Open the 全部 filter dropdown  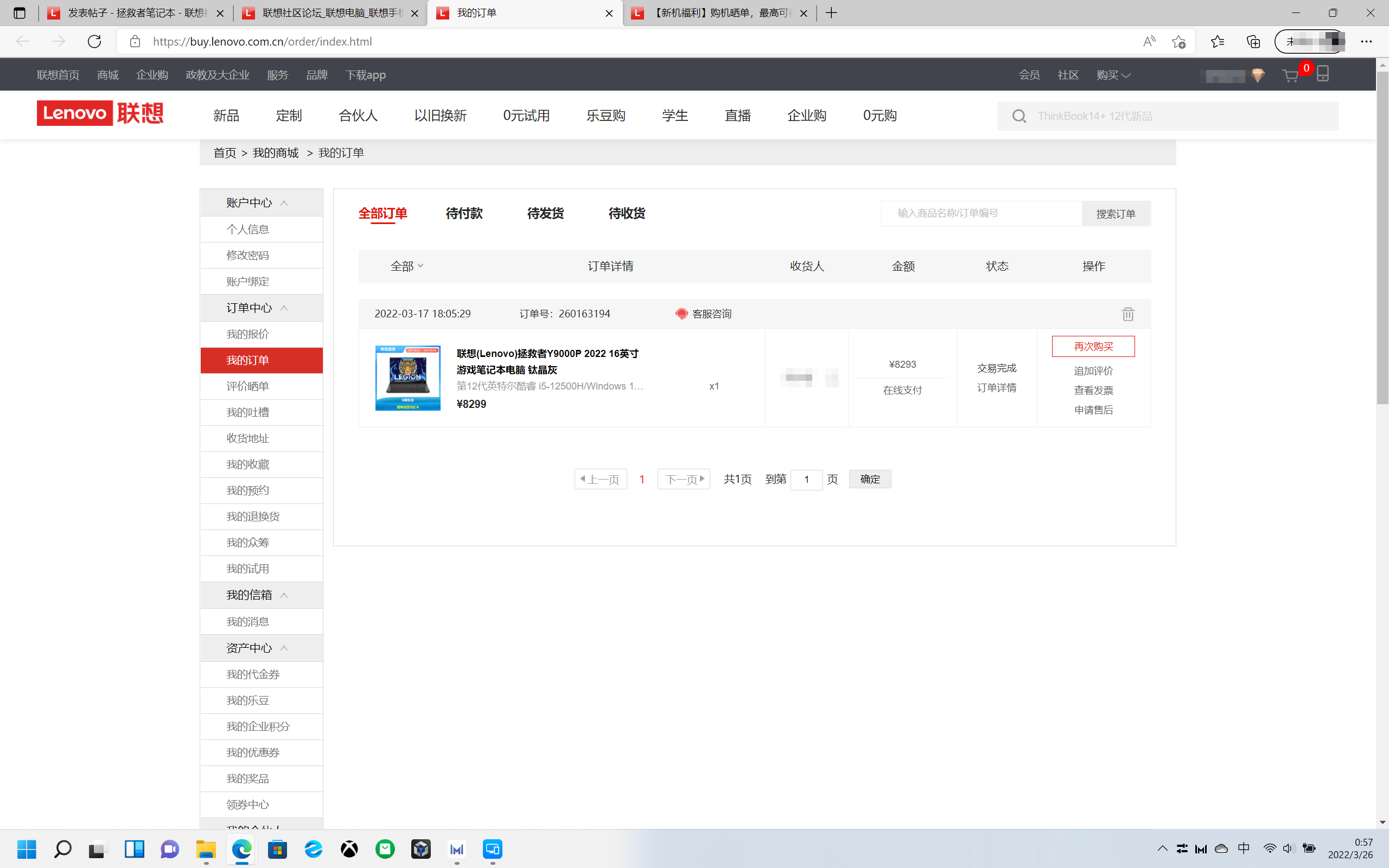tap(407, 266)
